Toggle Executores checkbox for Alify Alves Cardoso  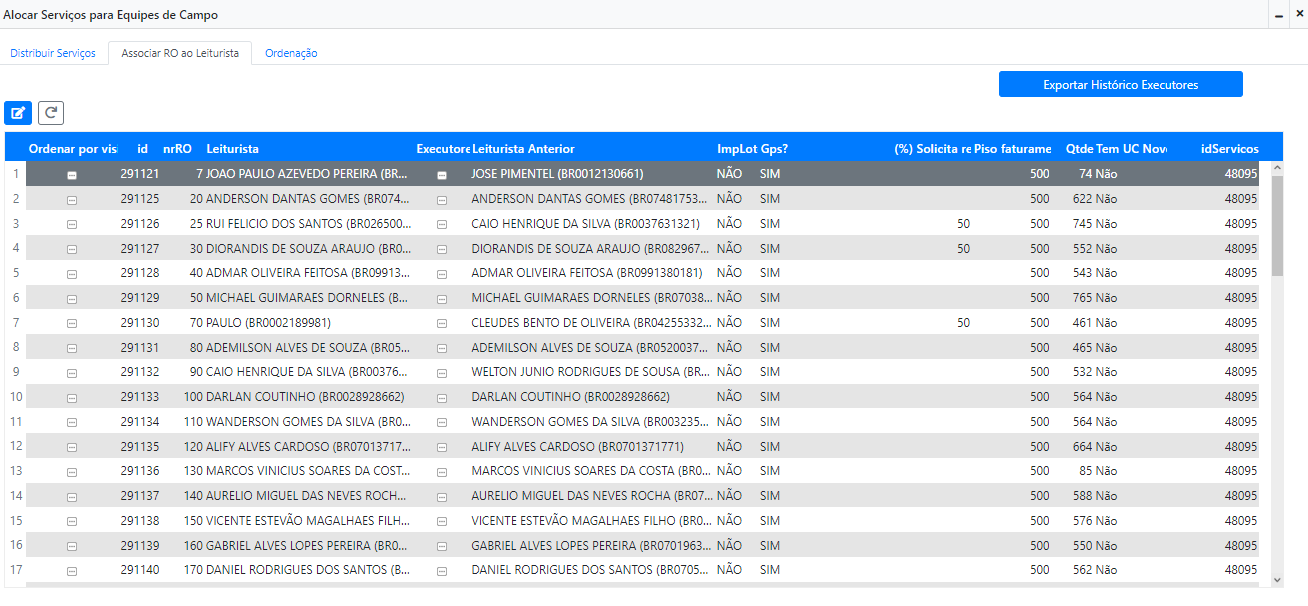click(x=441, y=447)
